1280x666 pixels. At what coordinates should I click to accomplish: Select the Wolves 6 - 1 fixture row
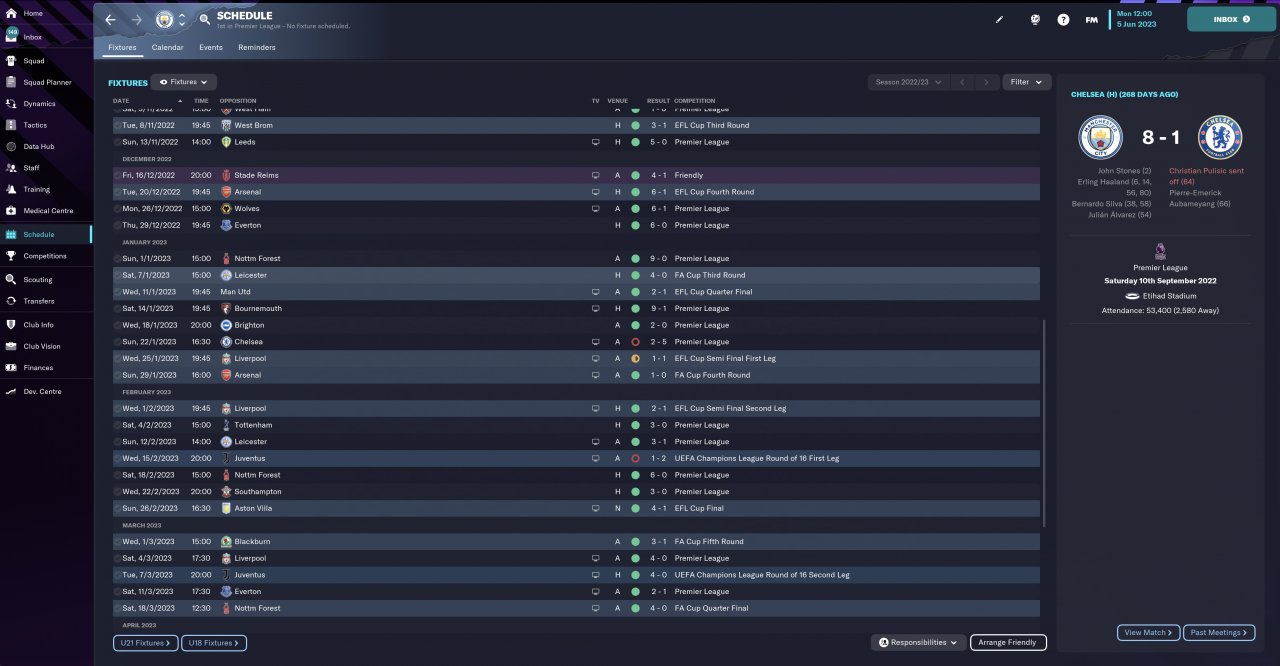[x=576, y=209]
